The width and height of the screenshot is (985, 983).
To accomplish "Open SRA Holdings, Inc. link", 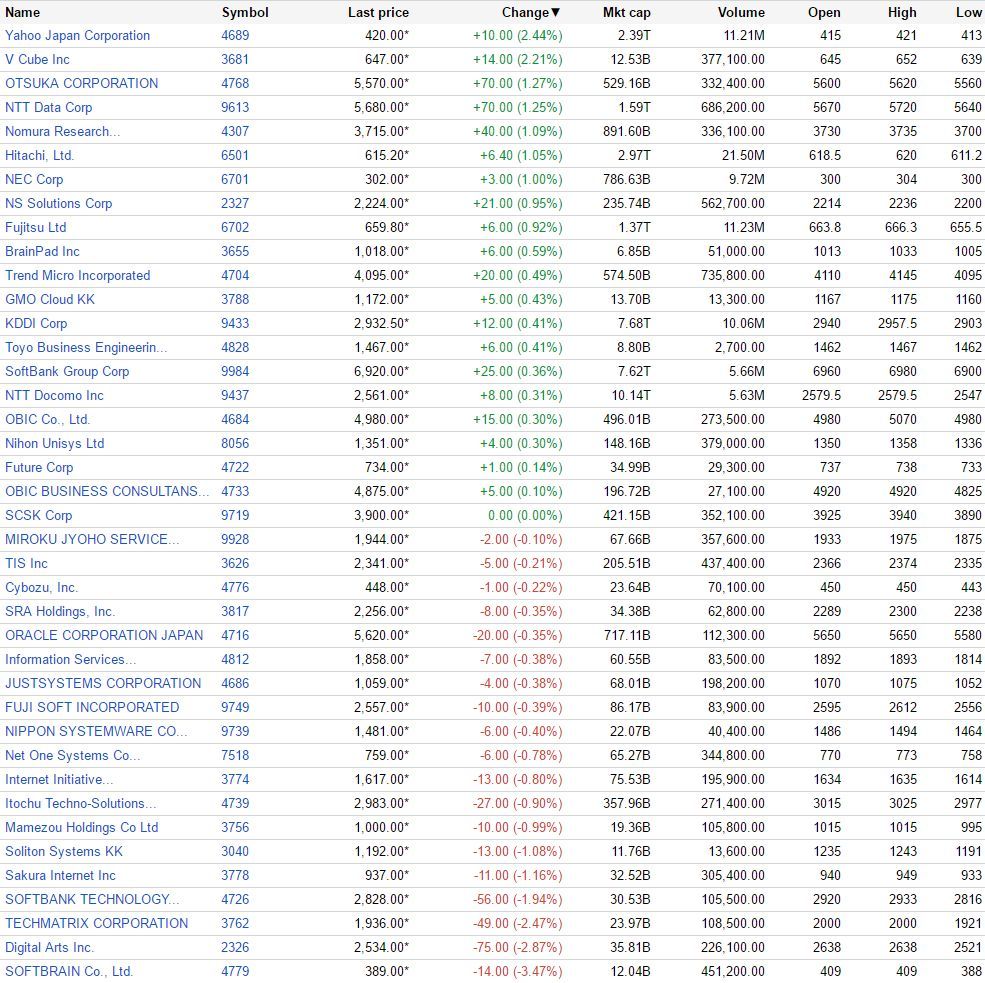I will point(60,612).
